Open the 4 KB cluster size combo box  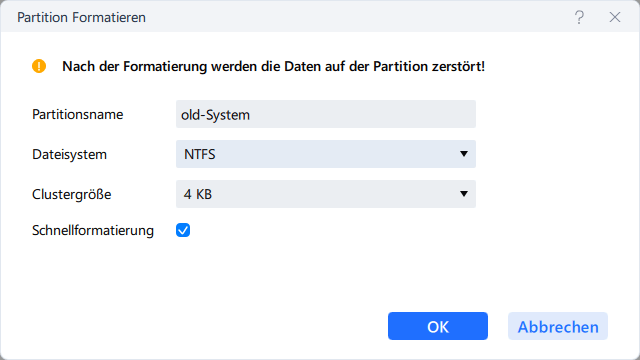[326, 194]
